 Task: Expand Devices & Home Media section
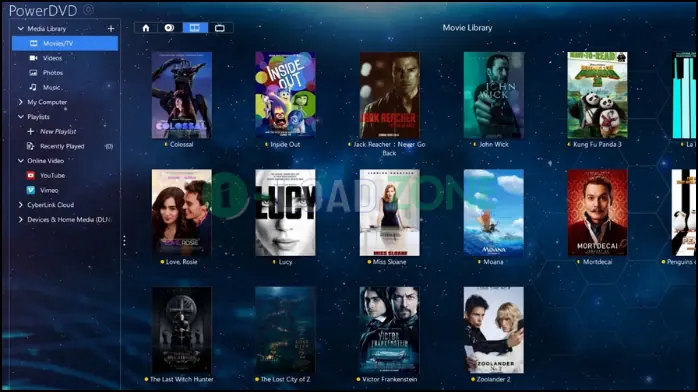tap(20, 219)
